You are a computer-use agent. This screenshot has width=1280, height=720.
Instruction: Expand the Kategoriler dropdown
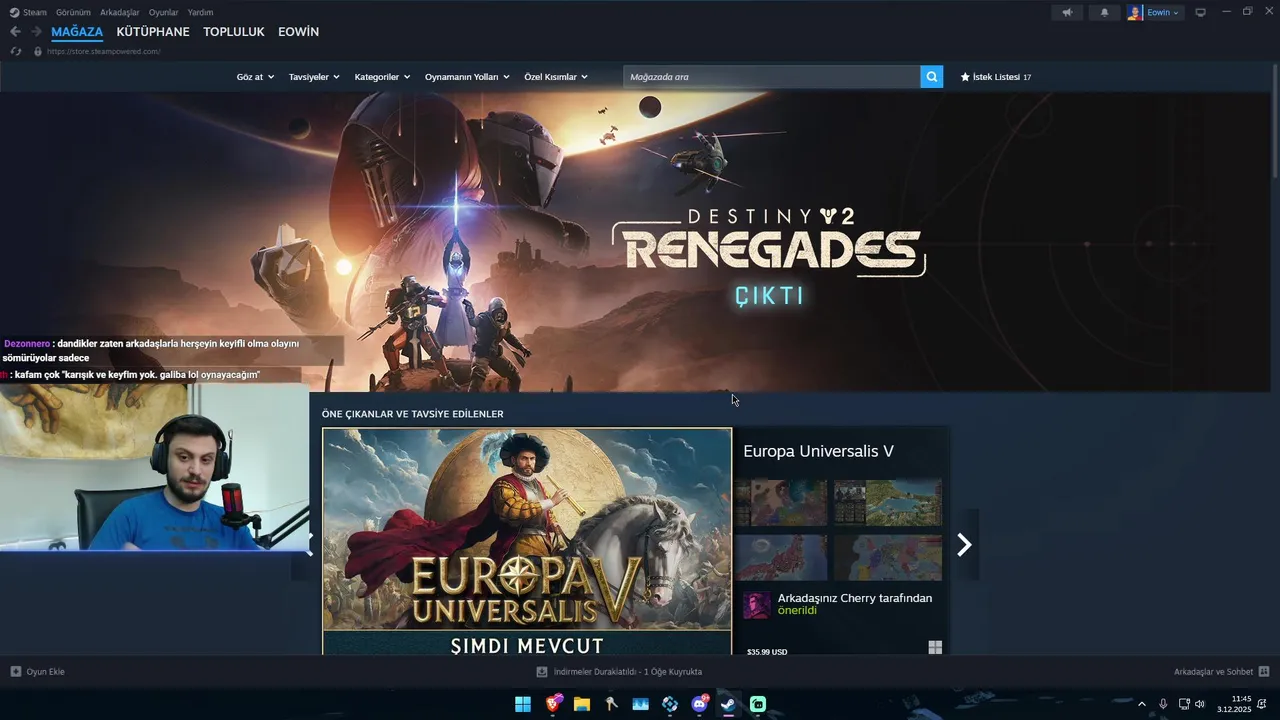(x=382, y=77)
